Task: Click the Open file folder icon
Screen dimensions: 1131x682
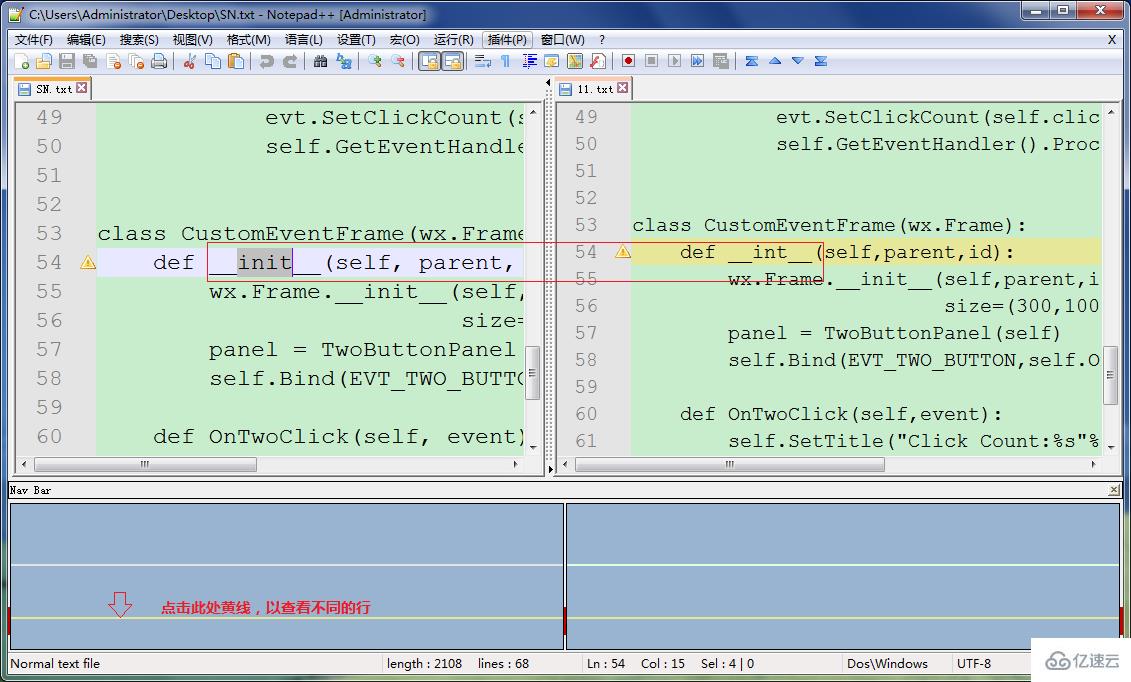Action: click(44, 61)
